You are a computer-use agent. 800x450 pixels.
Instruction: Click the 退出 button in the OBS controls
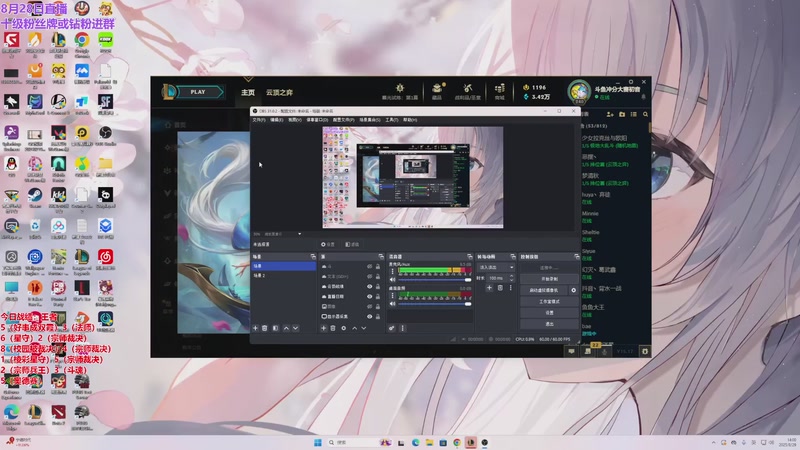pyautogui.click(x=549, y=324)
